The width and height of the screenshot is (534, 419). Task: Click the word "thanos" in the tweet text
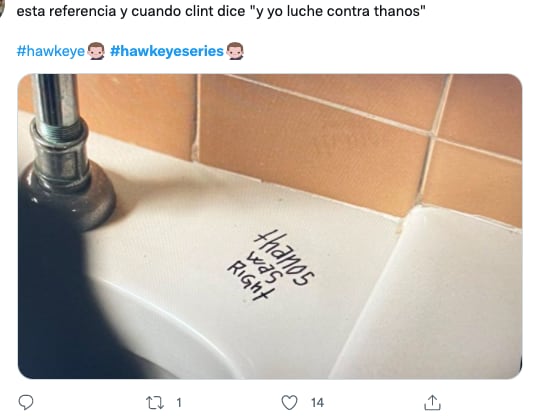point(400,11)
